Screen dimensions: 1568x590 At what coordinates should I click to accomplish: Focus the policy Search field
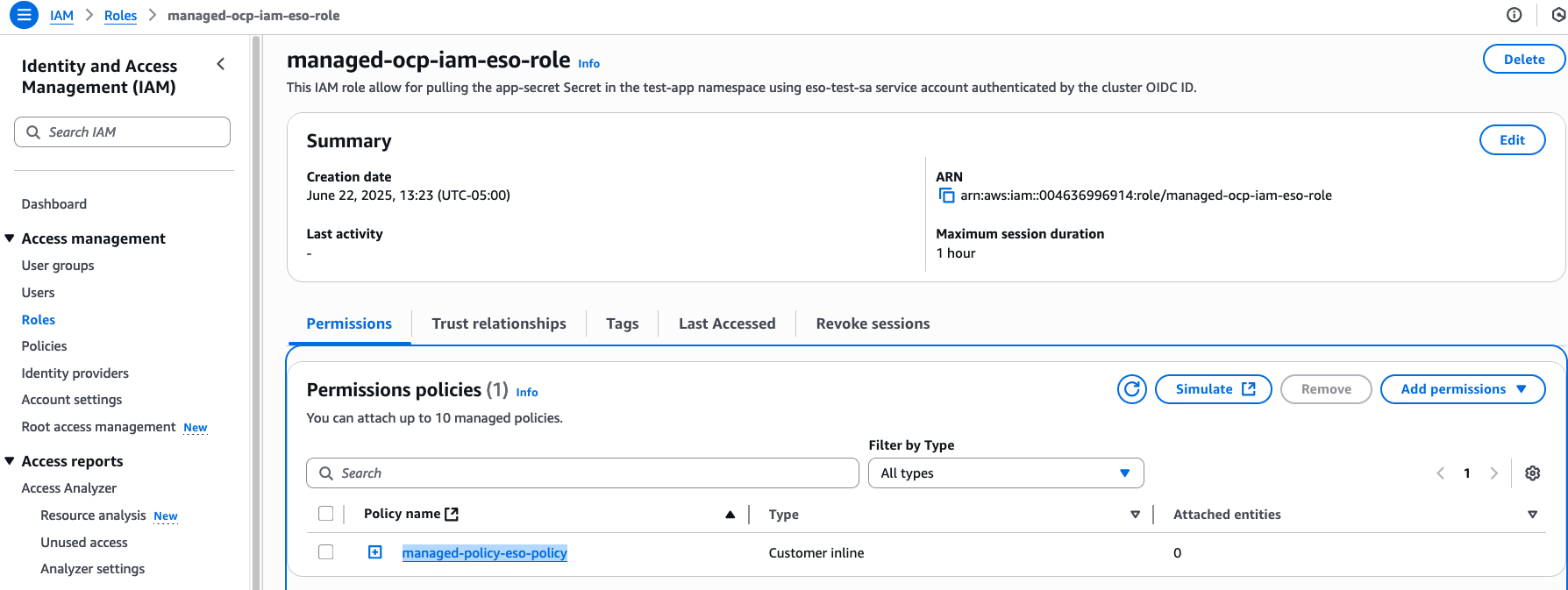[x=582, y=473]
